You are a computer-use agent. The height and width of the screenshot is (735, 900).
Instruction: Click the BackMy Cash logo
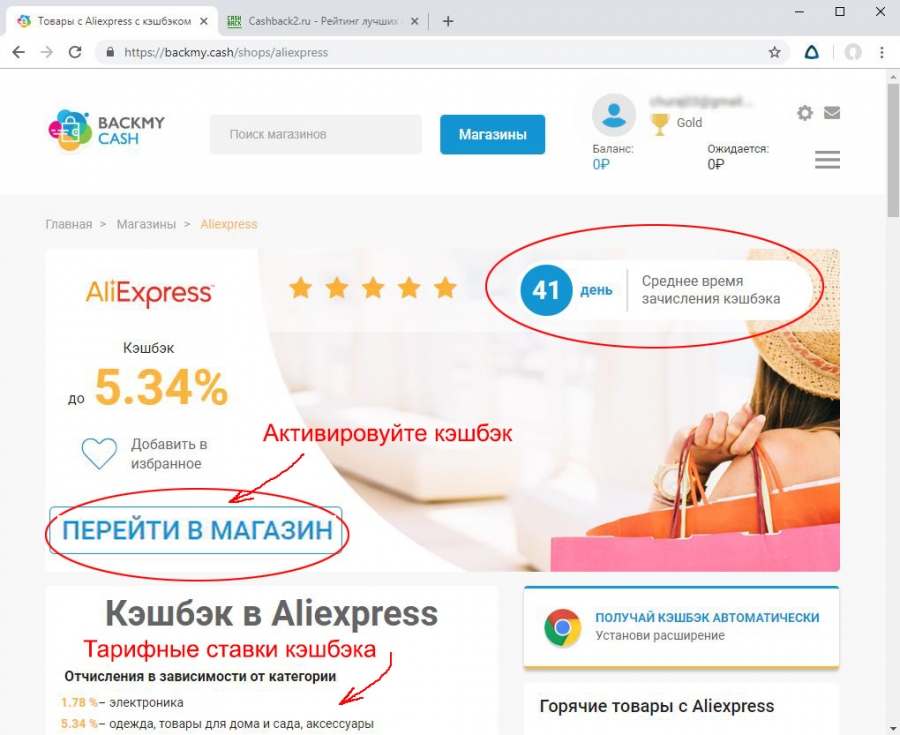pyautogui.click(x=106, y=130)
